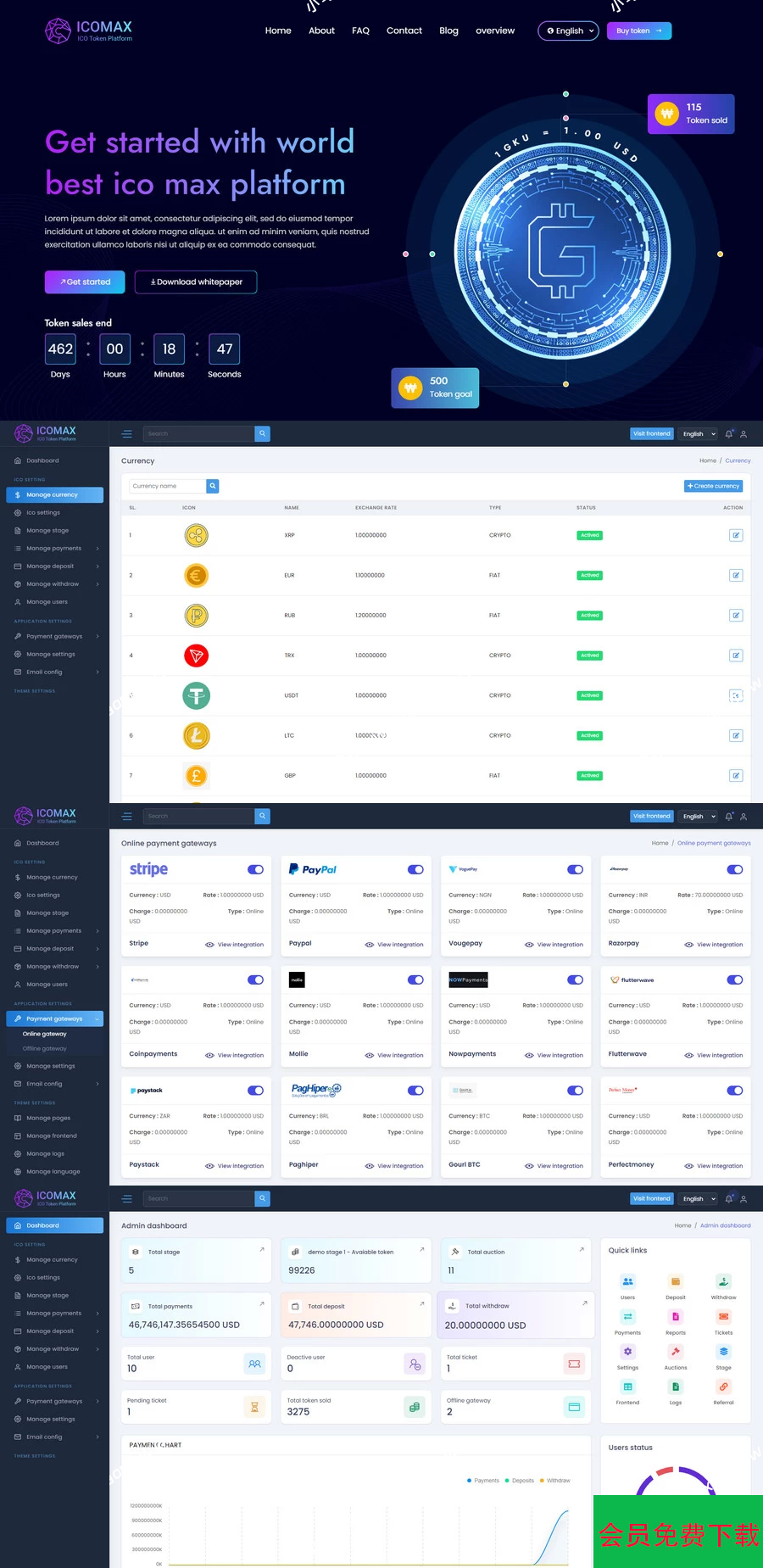Focus the Currency name input field
763x1568 pixels.
(167, 486)
